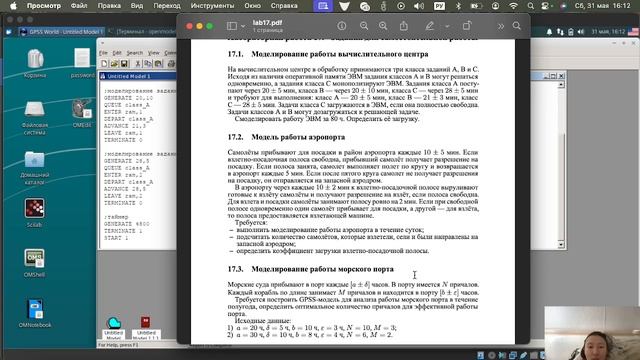Launch OMNotebook from the desktop
The height and width of the screenshot is (360, 640).
pyautogui.click(x=35, y=313)
